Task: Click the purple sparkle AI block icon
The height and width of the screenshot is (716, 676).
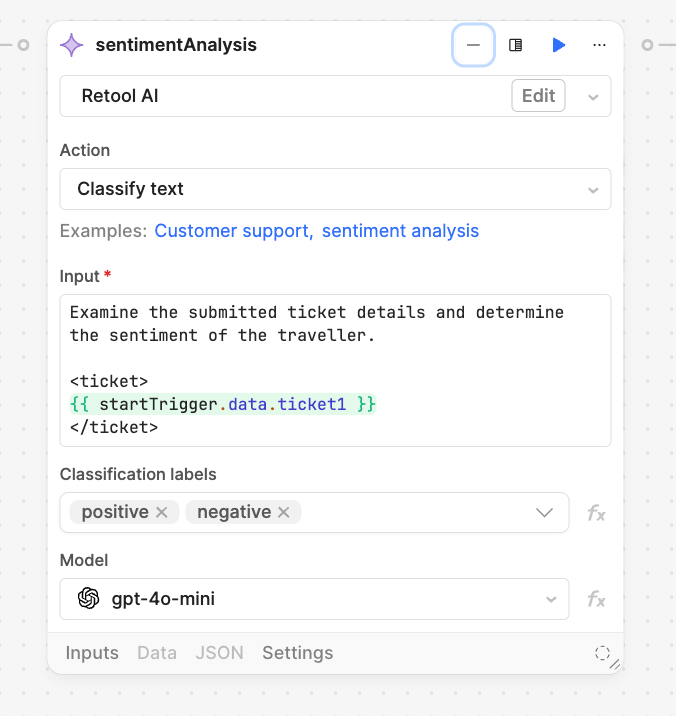Action: [72, 45]
